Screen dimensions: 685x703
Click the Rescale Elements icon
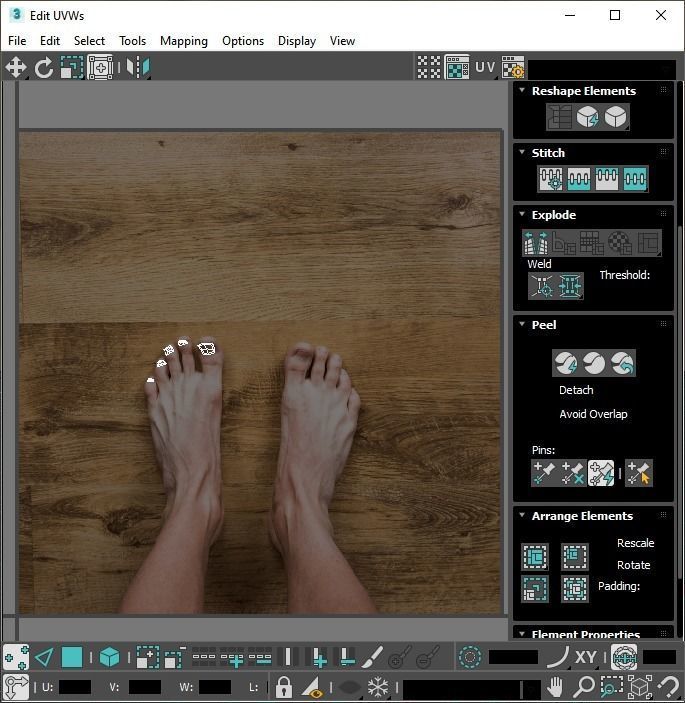point(535,589)
